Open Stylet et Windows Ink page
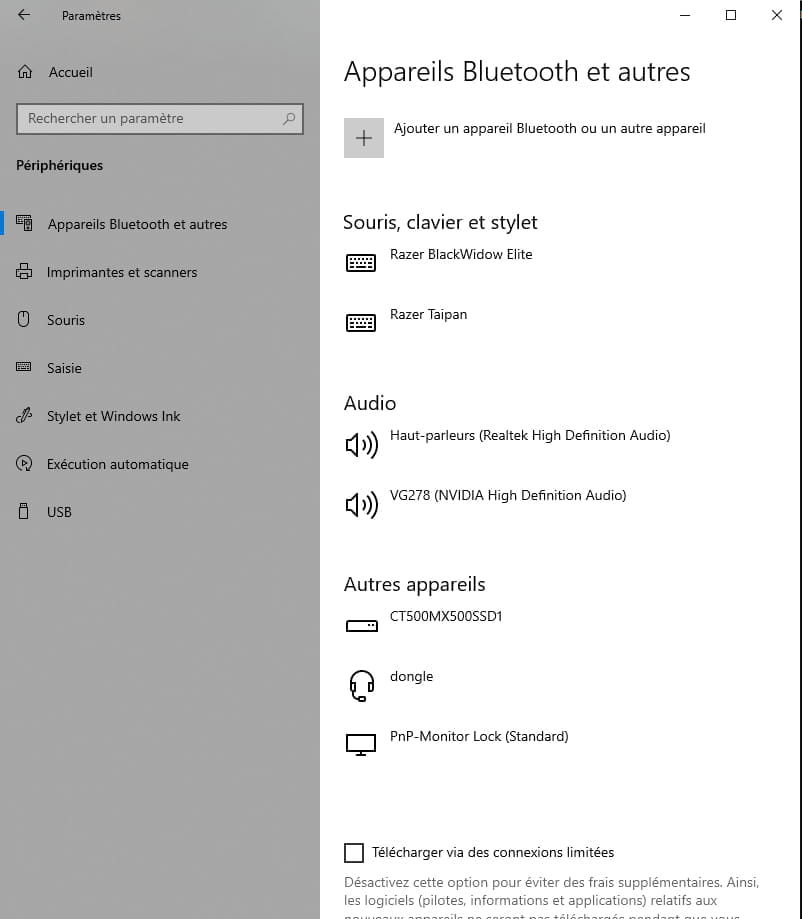 pos(113,416)
